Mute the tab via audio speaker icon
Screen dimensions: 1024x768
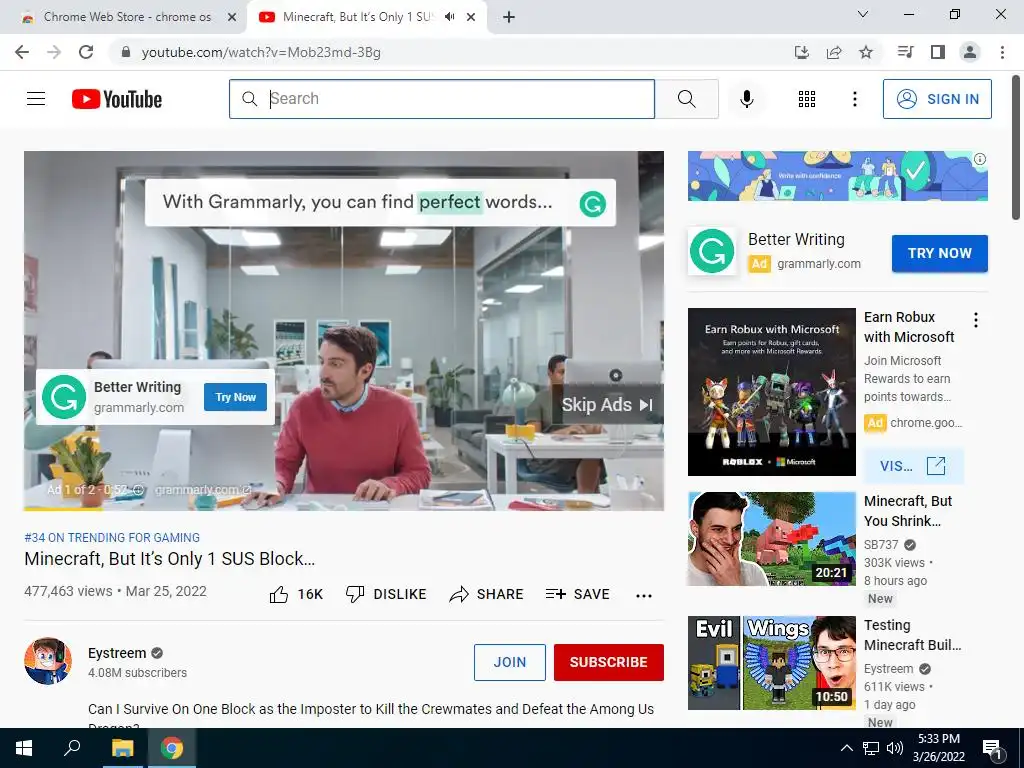(449, 17)
